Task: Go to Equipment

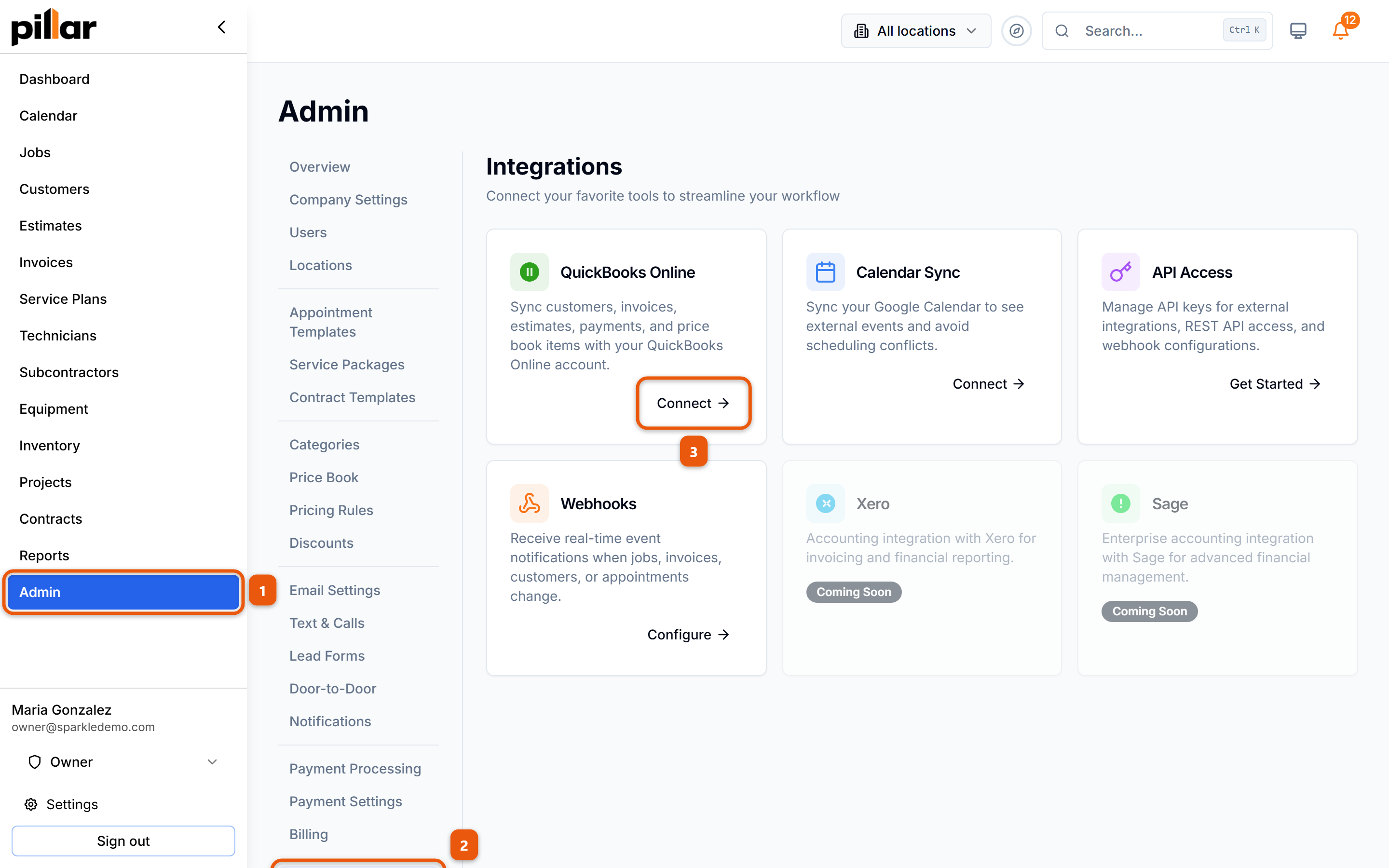Action: coord(123,409)
